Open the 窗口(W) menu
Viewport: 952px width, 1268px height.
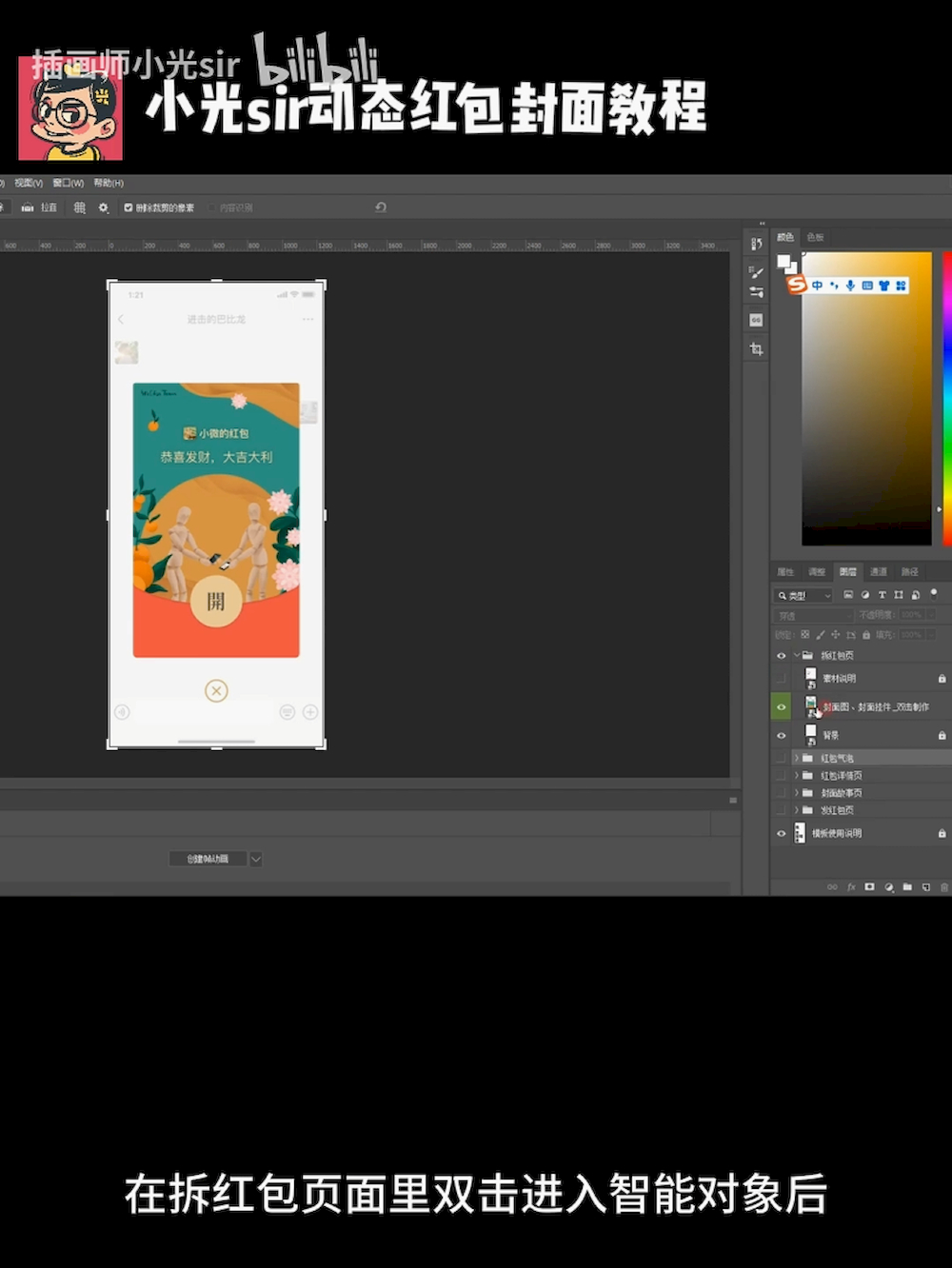[x=69, y=183]
